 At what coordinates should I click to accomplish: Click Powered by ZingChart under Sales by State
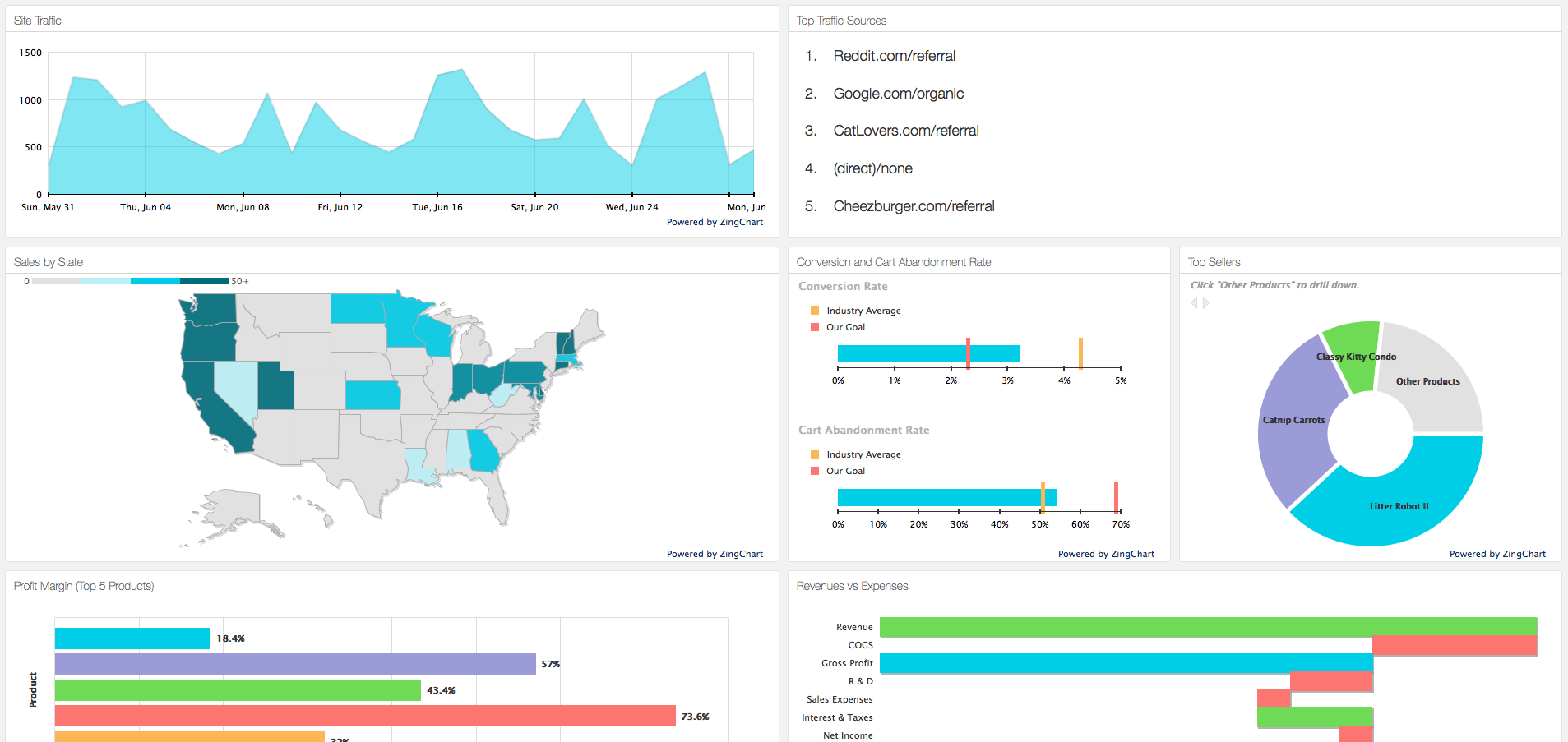pos(715,554)
